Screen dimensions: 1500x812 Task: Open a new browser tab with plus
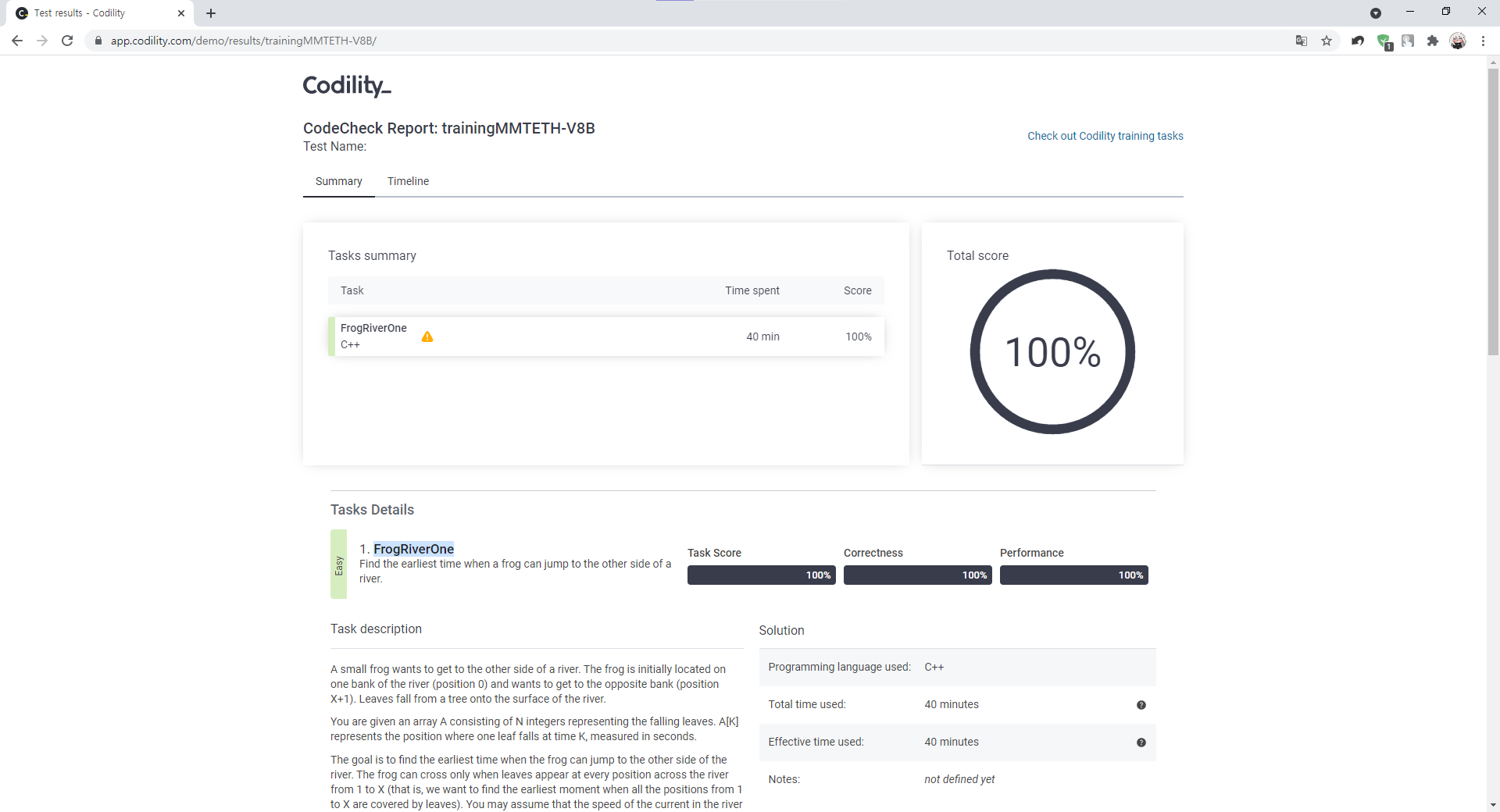pos(211,13)
